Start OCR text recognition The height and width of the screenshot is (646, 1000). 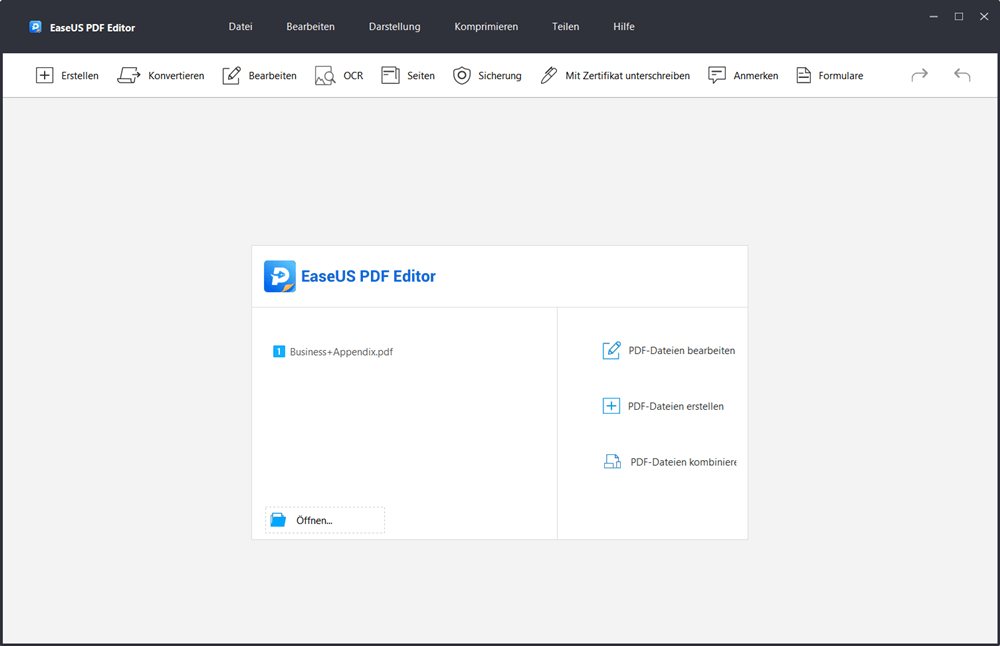tap(339, 76)
